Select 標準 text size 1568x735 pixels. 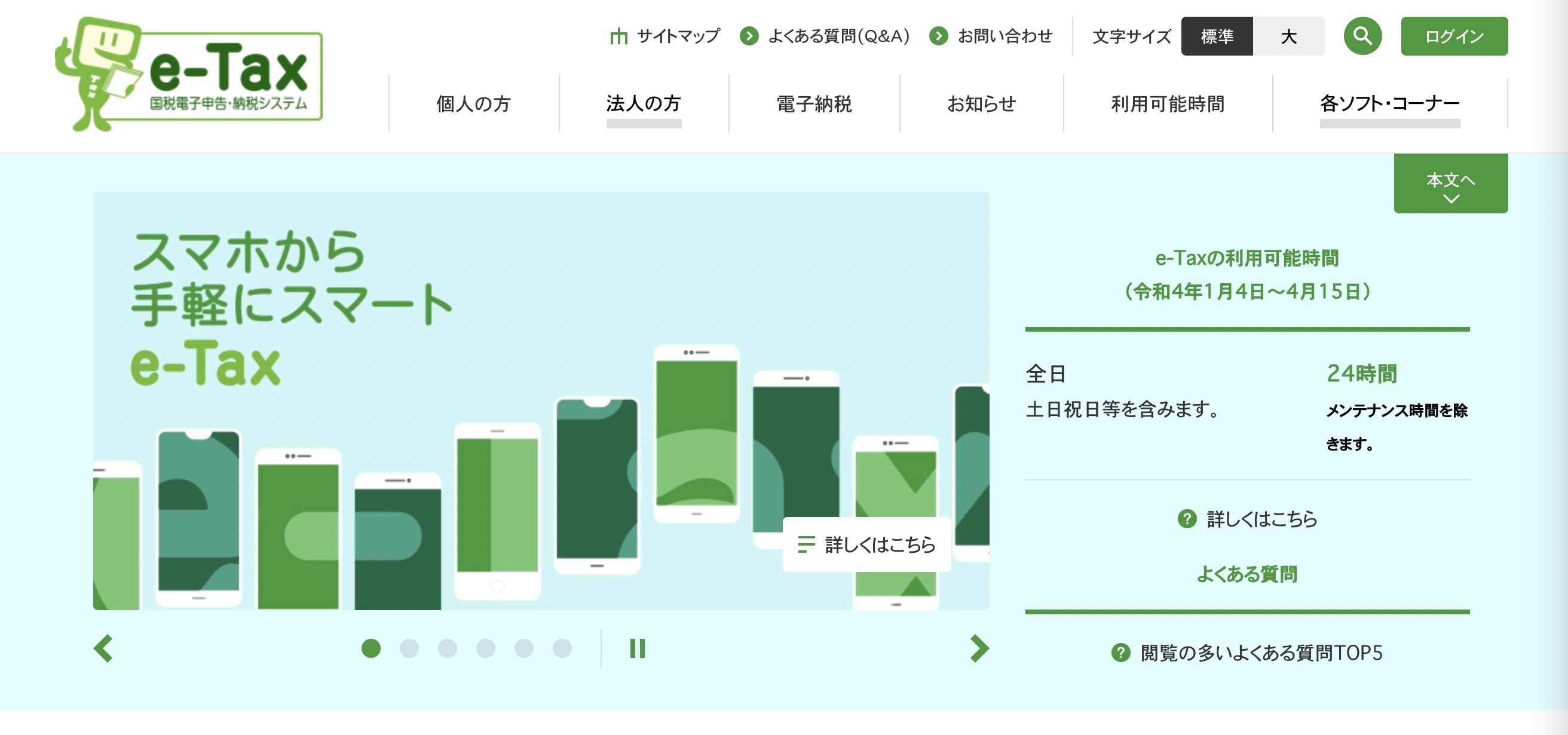click(x=1217, y=36)
